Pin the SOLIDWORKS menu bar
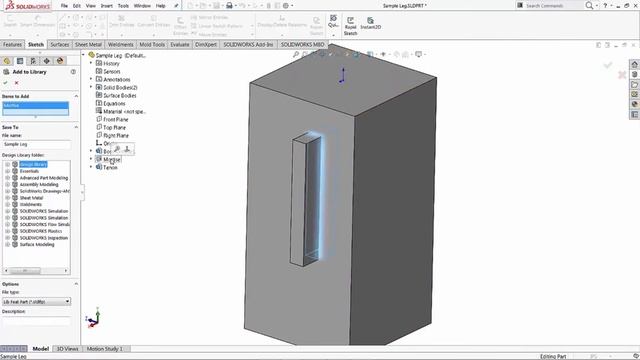This screenshot has width=640, height=360. coord(176,6)
